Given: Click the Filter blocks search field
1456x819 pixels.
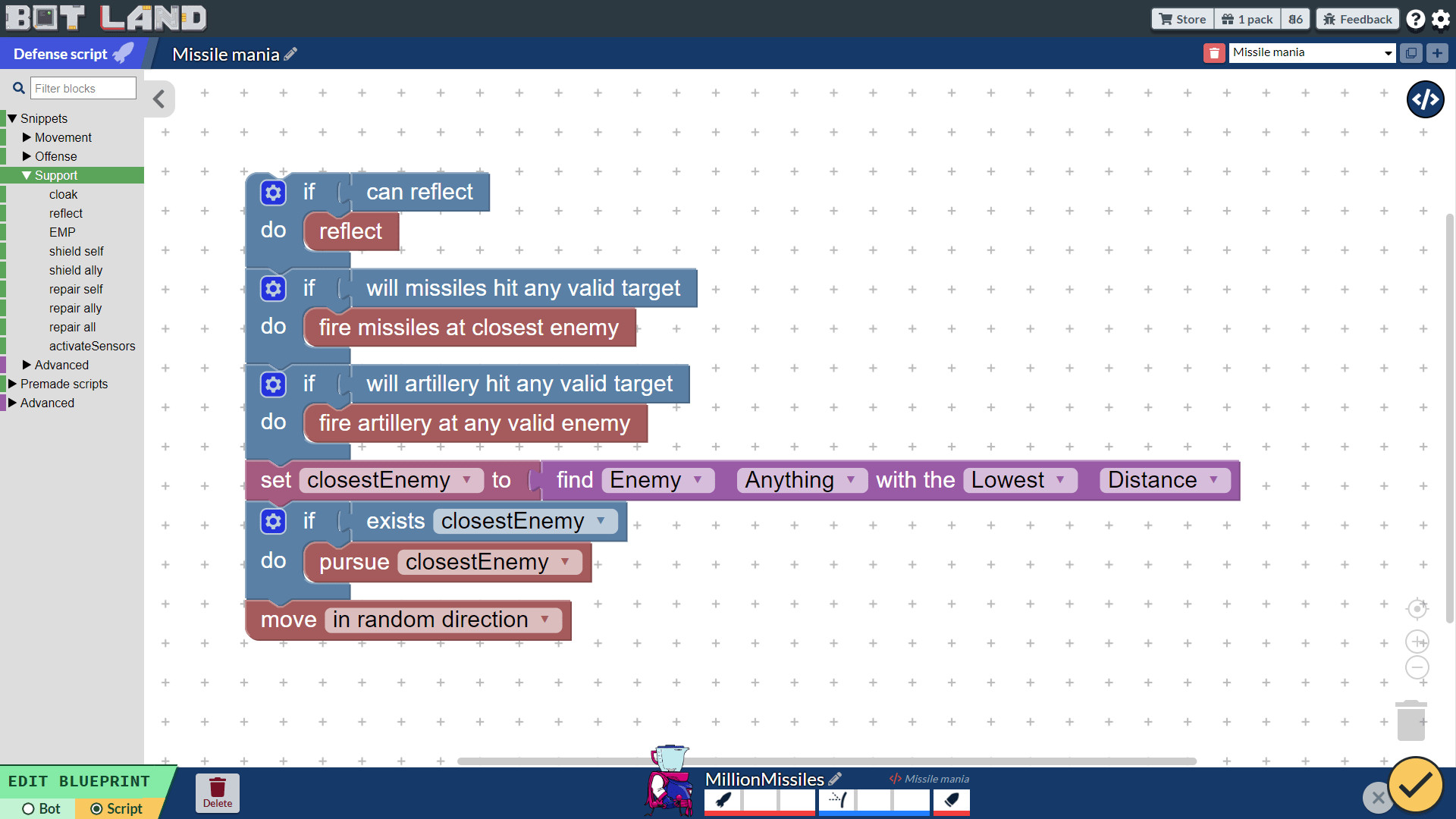Looking at the screenshot, I should [x=83, y=88].
